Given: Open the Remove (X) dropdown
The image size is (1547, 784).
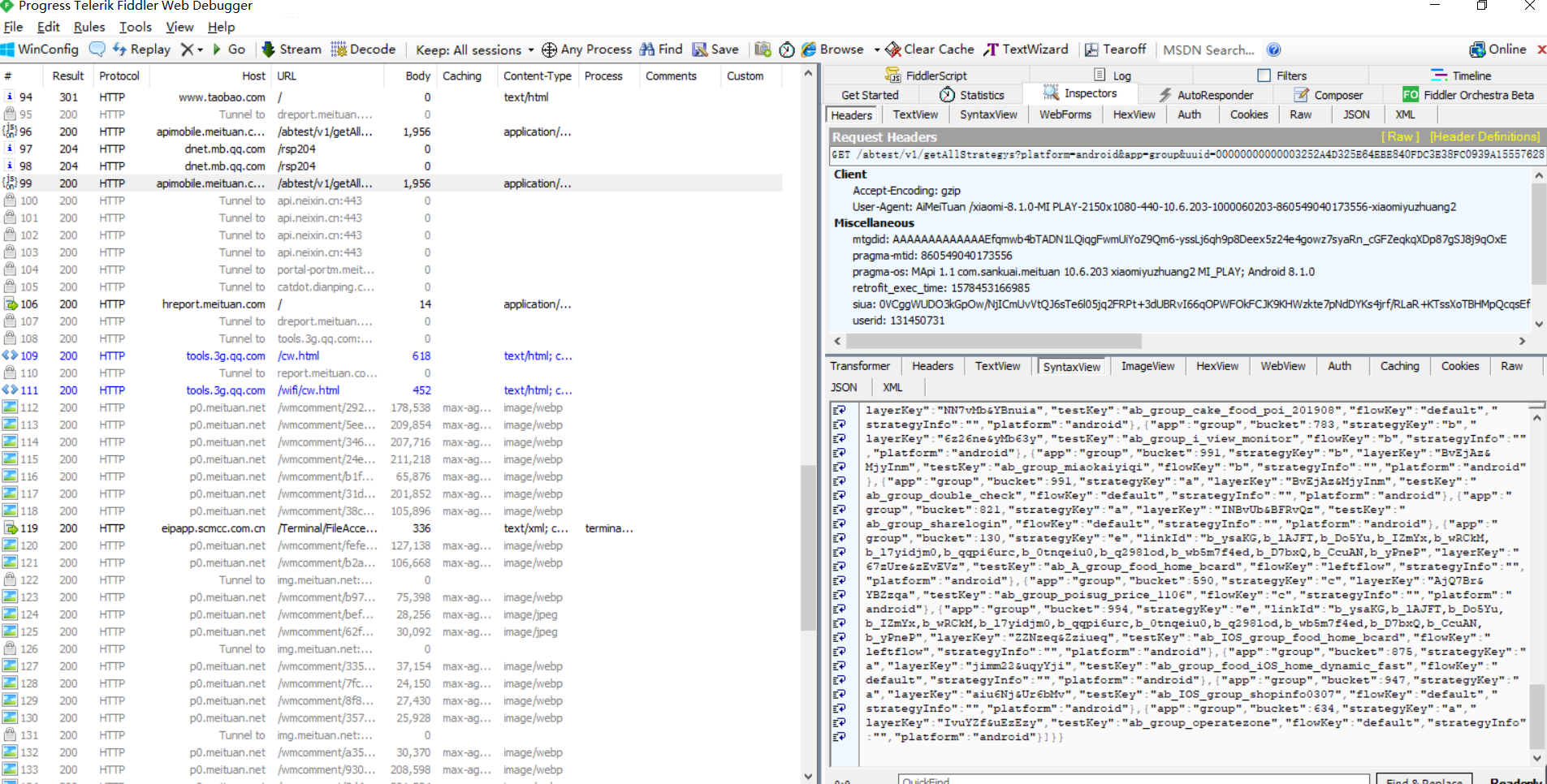Looking at the screenshot, I should 192,50.
